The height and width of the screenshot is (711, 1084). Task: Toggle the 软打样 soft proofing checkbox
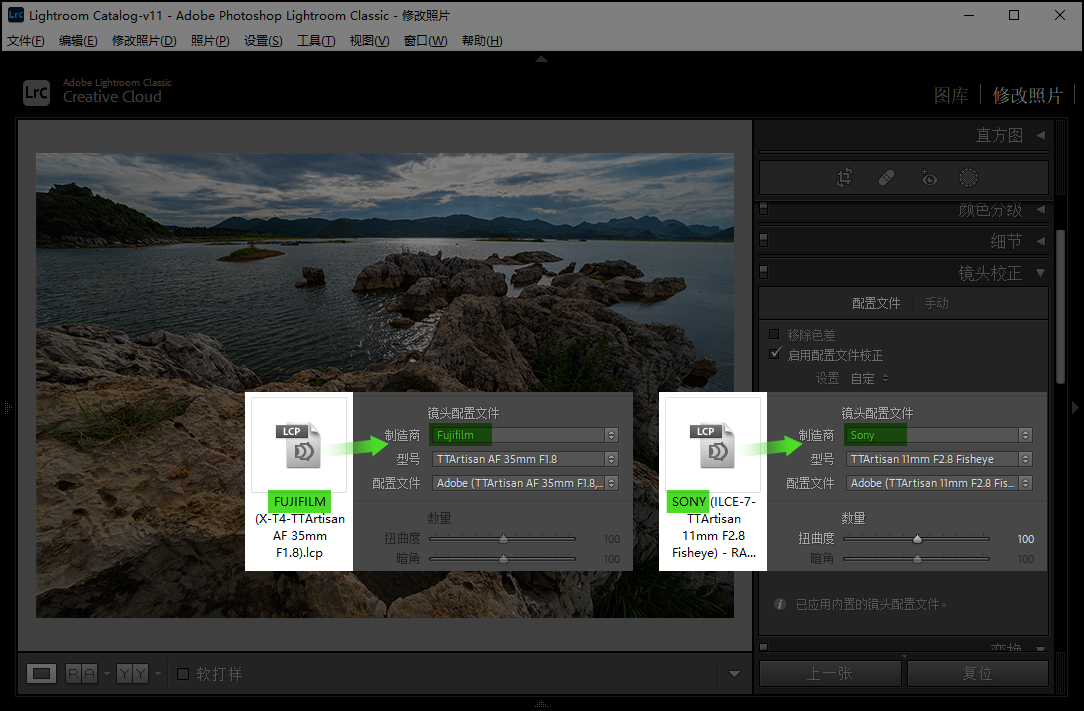183,674
